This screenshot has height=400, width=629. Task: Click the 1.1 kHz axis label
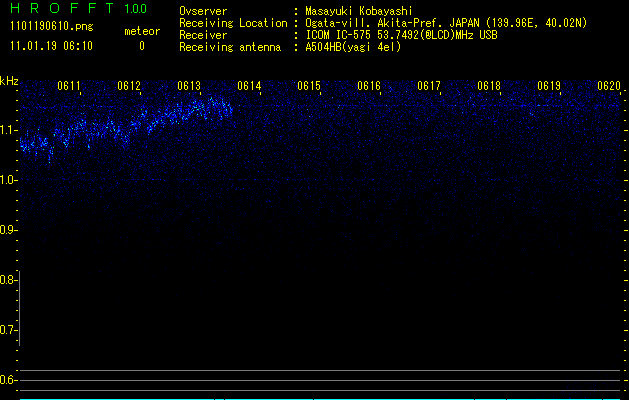coord(8,130)
